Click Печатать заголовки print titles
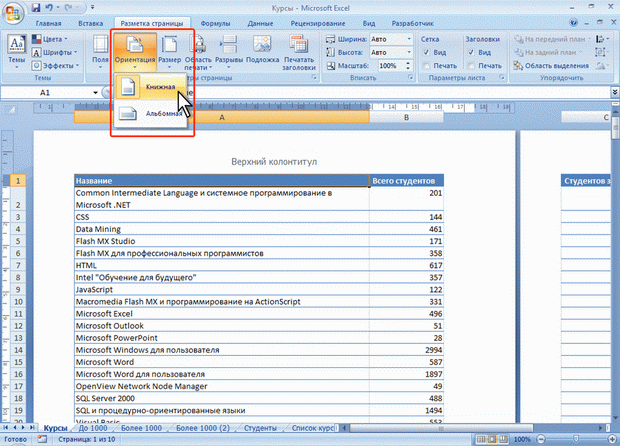 click(299, 53)
